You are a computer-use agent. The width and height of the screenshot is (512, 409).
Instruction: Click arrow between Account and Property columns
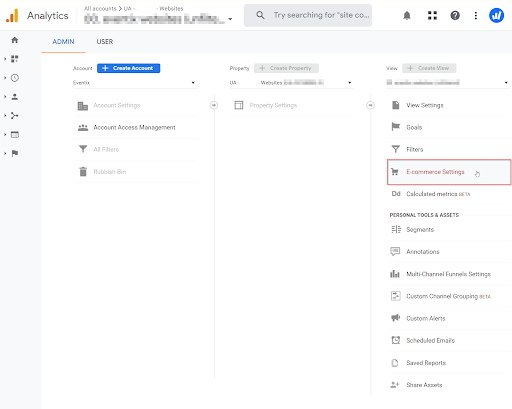coord(214,105)
